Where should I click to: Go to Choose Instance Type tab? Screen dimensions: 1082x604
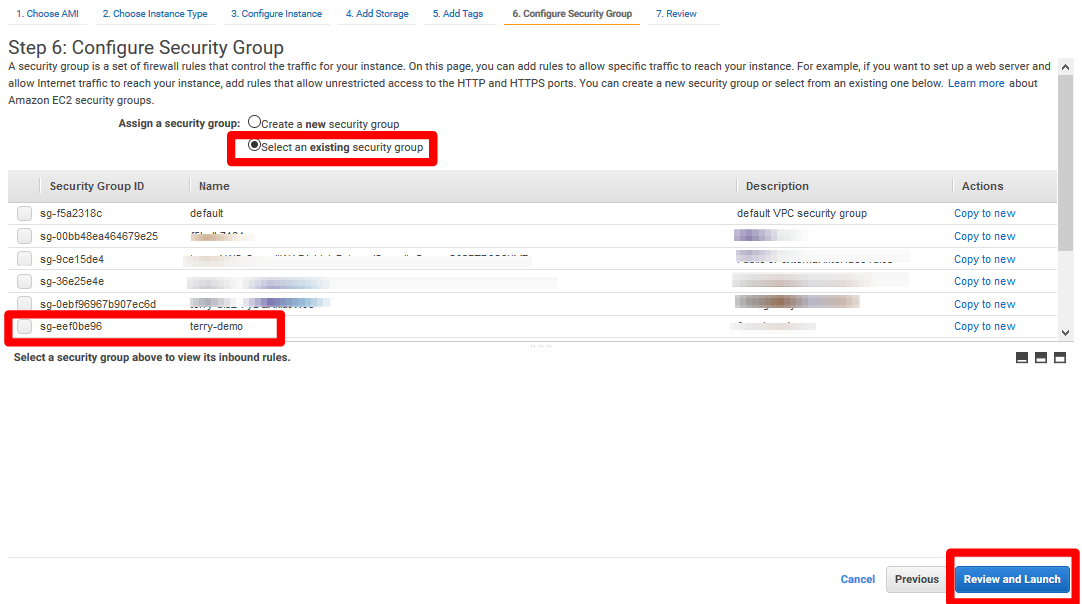(155, 14)
